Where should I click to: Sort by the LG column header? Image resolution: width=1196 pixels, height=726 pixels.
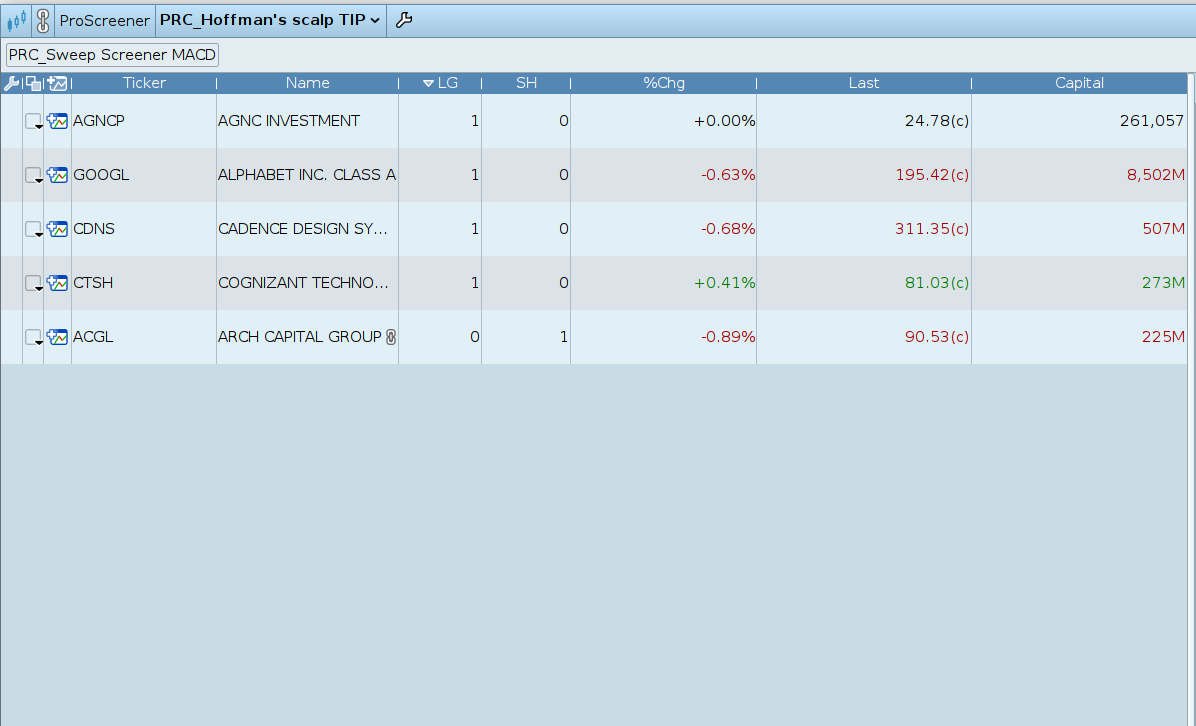(x=440, y=83)
